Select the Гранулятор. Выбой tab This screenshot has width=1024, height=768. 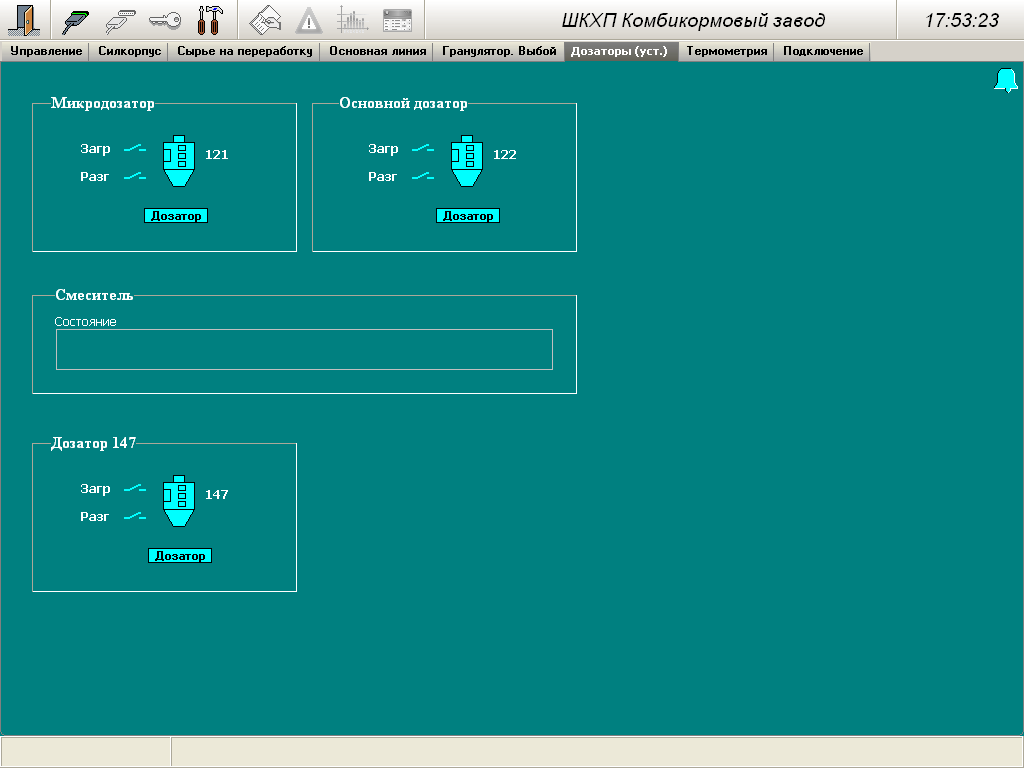499,51
